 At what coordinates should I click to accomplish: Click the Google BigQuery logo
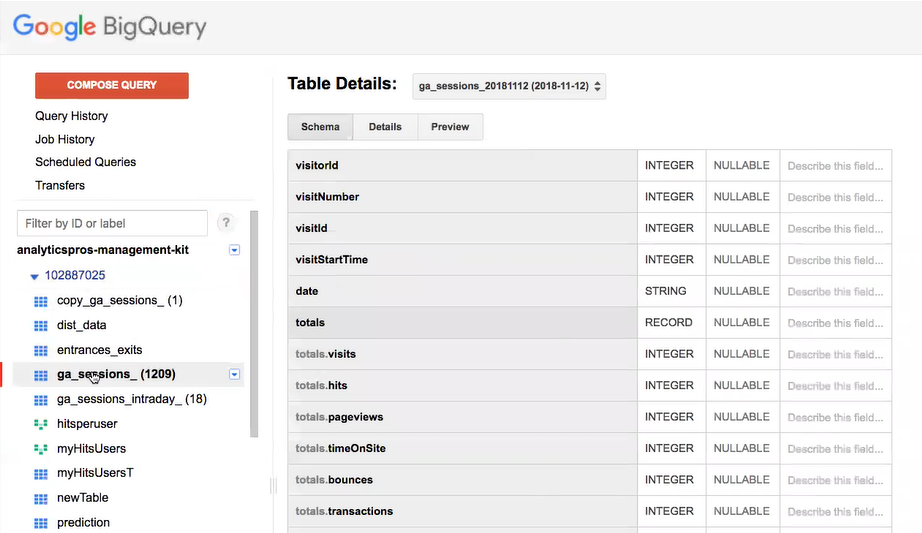click(x=110, y=26)
